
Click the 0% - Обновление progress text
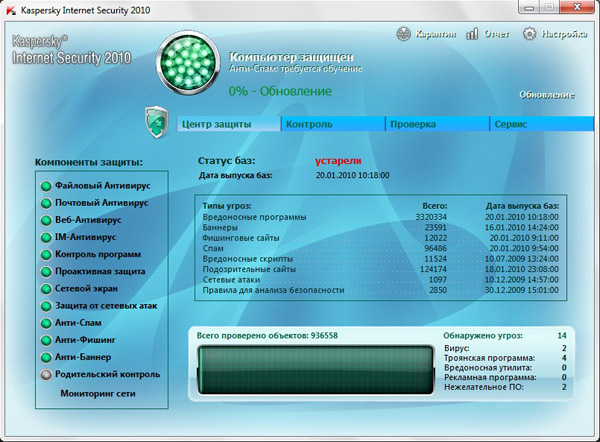pos(280,91)
